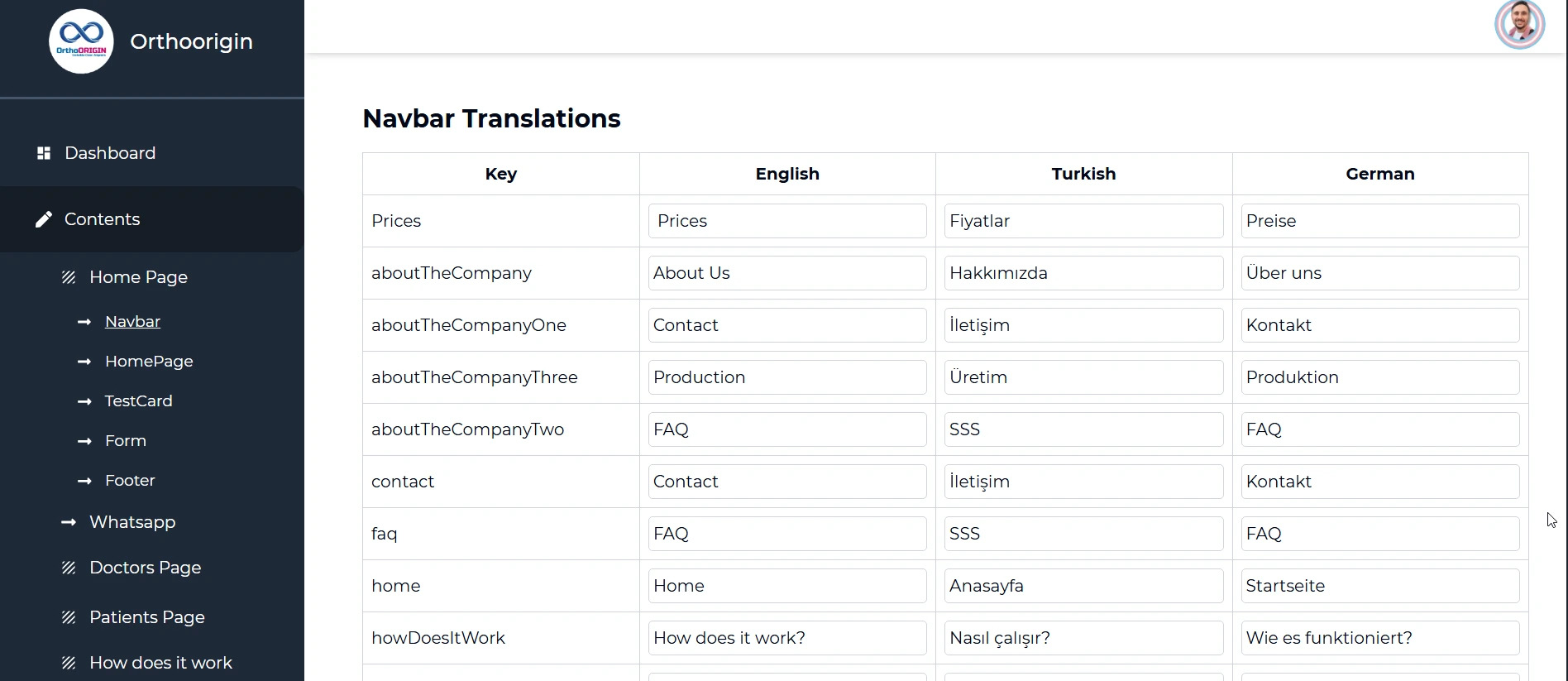Edit the German field containing Produktion
Screen dimensions: 1568x681
click(x=1380, y=377)
